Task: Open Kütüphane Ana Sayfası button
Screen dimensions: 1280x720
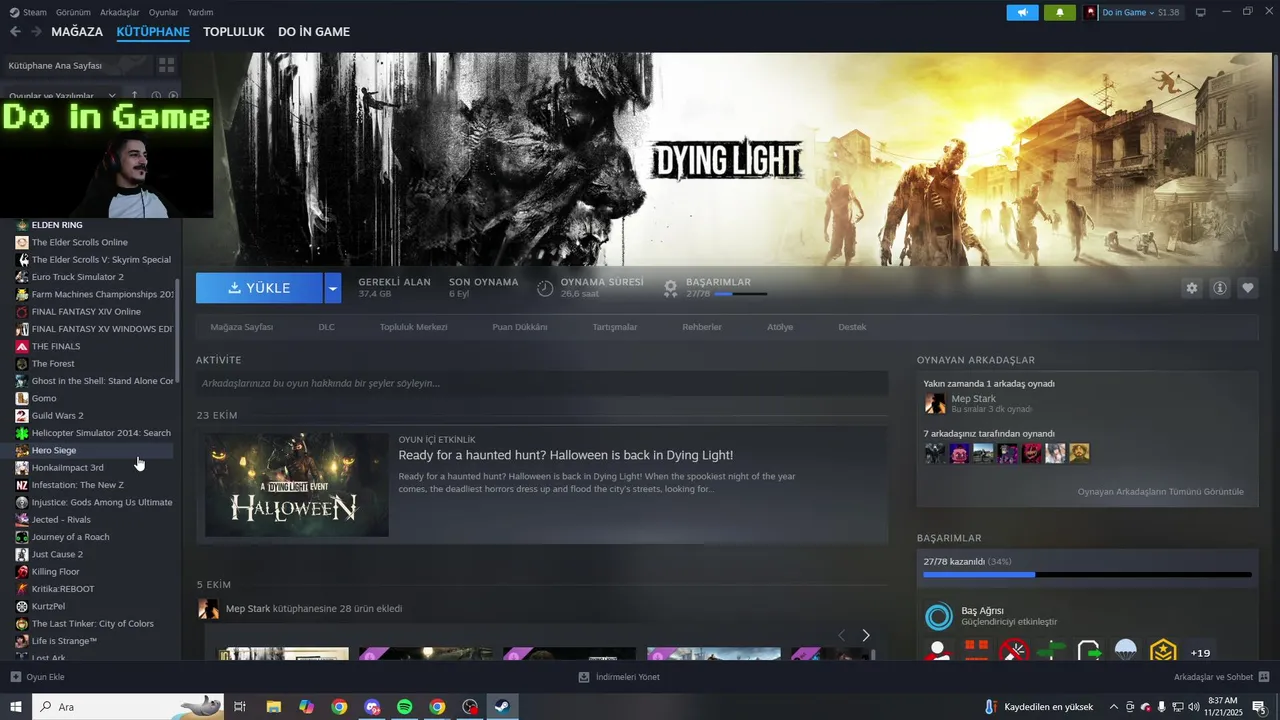Action: tap(76, 65)
